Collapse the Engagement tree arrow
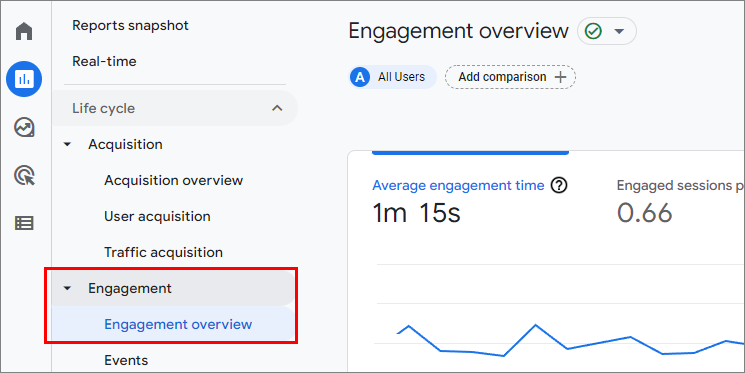This screenshot has height=373, width=745. click(67, 288)
